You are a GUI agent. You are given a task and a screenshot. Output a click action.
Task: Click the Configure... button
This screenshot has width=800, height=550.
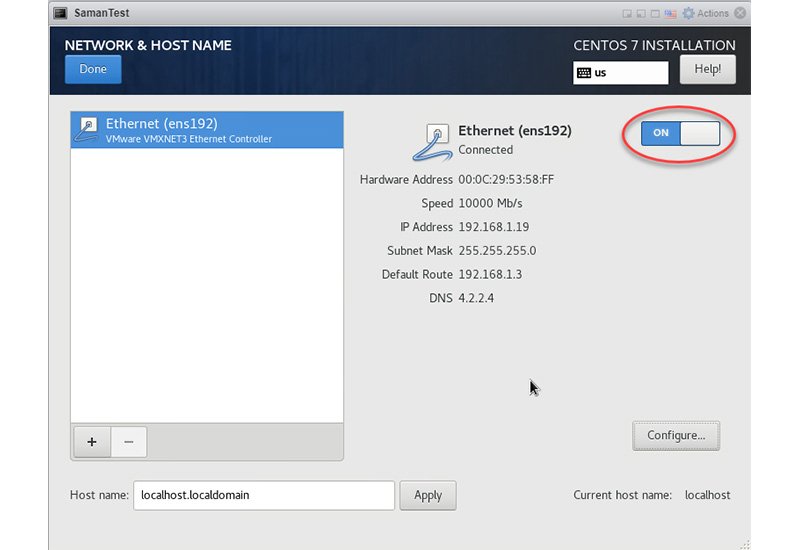676,435
